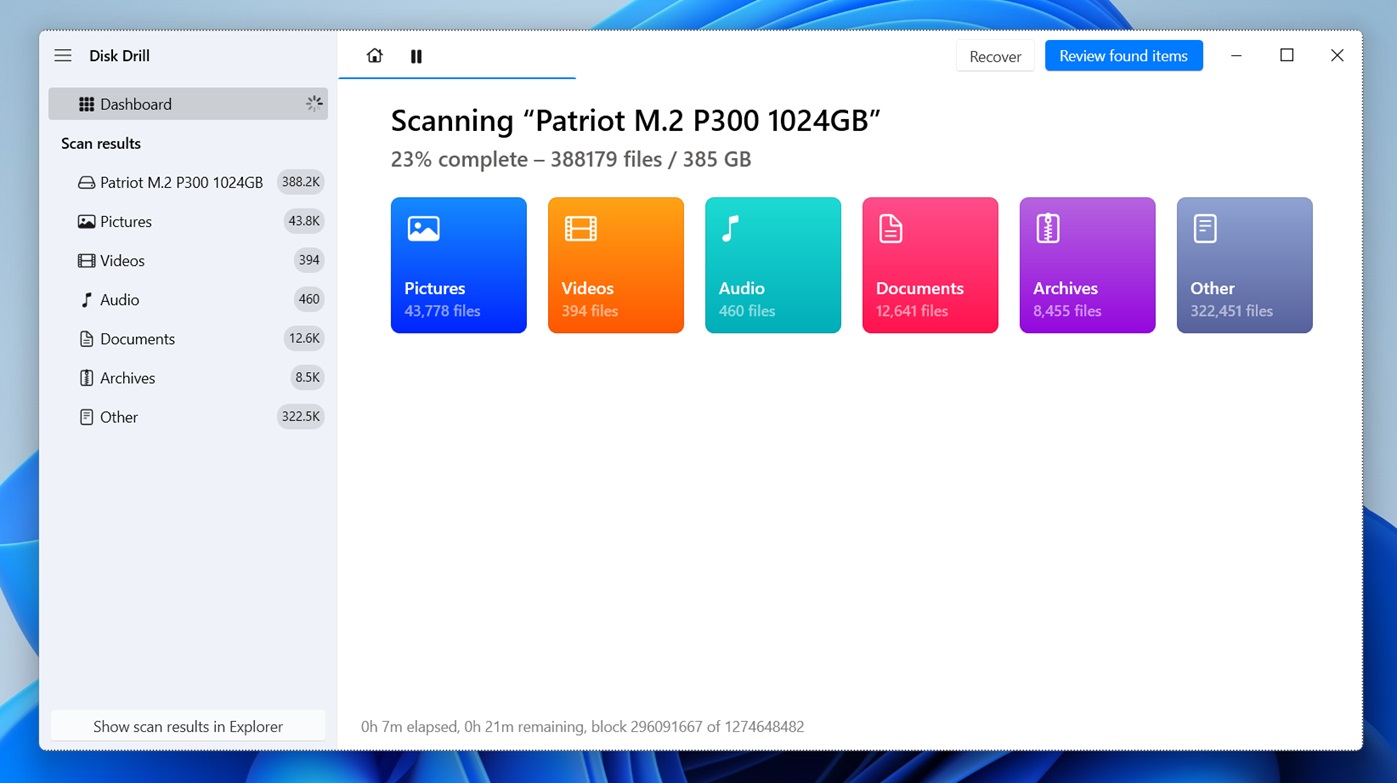Select Videos in the scan results sidebar
Screen dimensions: 1397x783
[188, 260]
